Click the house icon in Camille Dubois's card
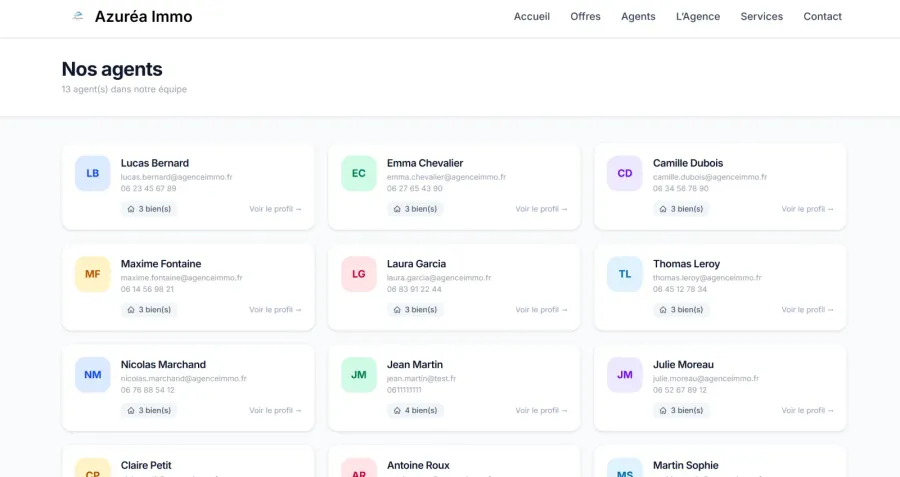 pos(663,209)
